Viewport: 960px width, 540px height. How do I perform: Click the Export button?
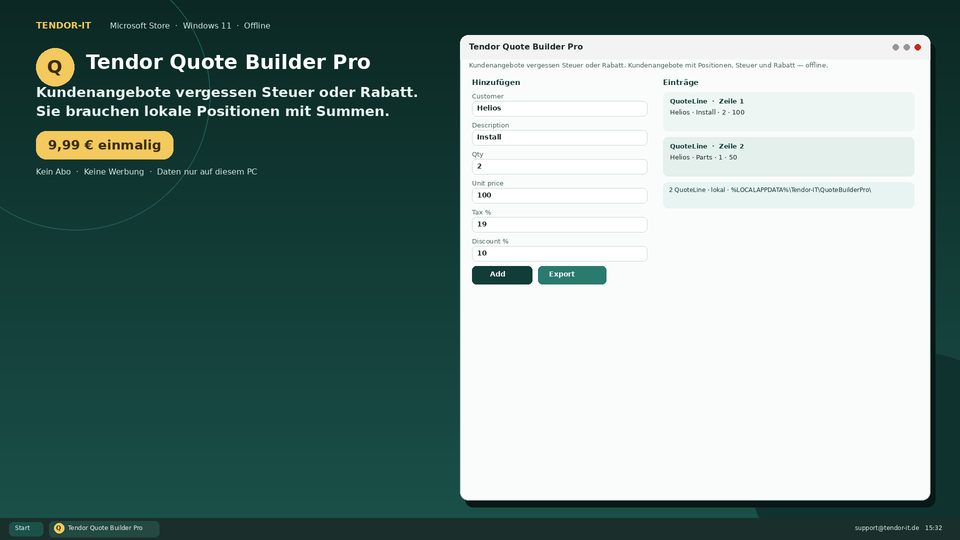tap(572, 275)
